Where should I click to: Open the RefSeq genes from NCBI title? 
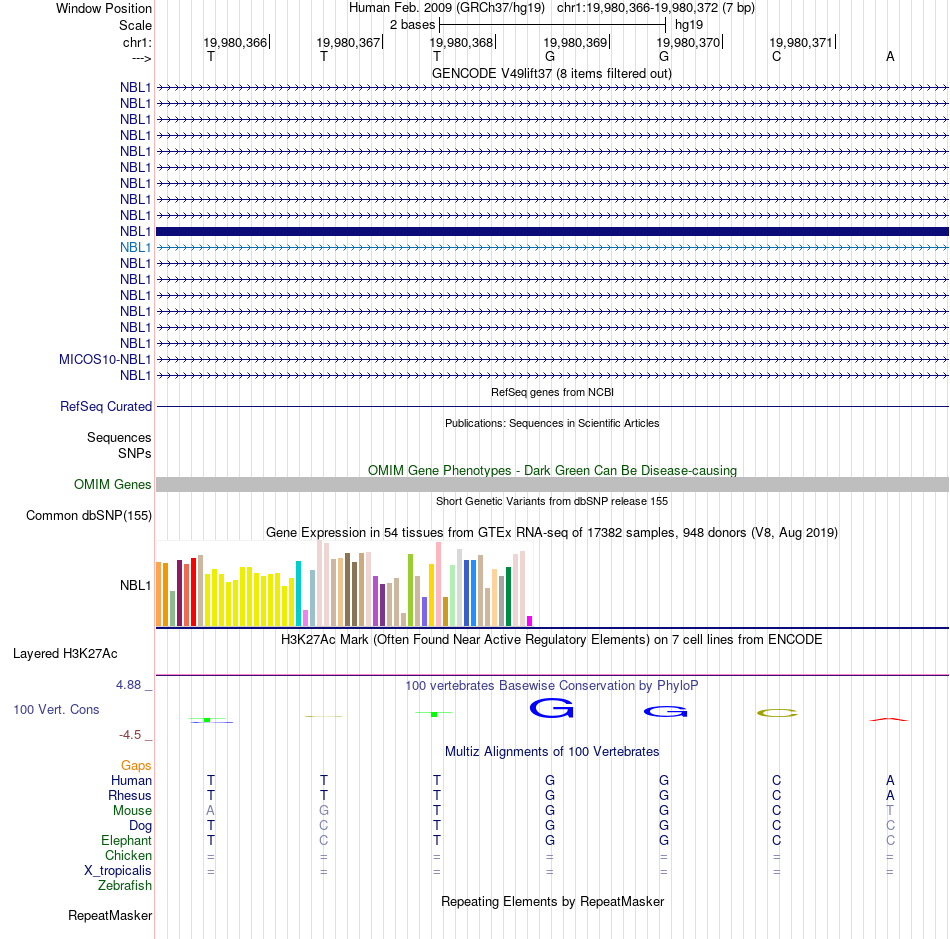tap(552, 392)
